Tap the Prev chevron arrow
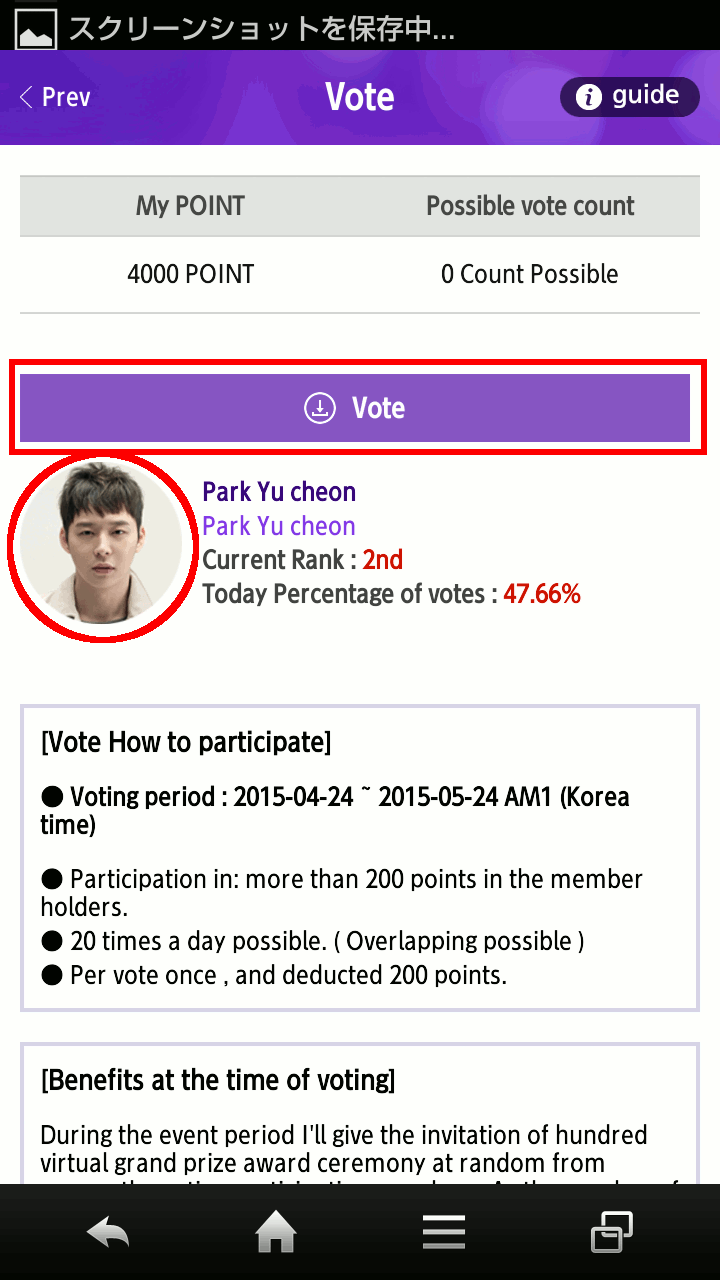This screenshot has width=720, height=1280. (26, 97)
